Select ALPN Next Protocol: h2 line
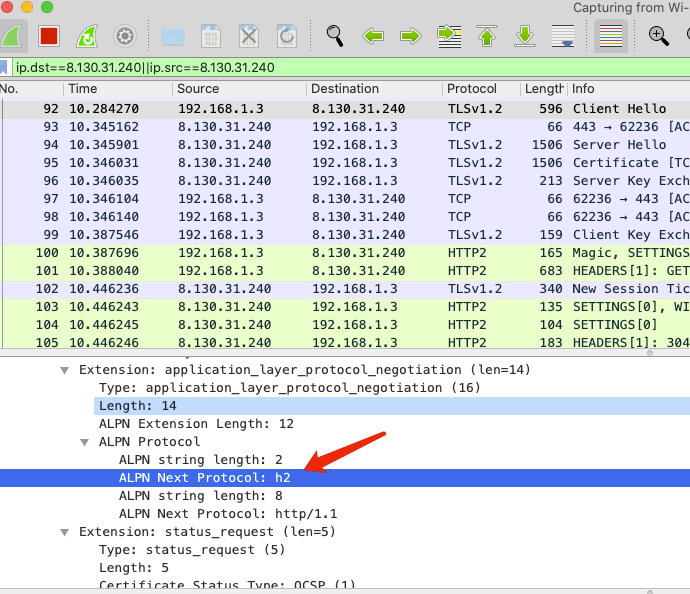 click(x=345, y=478)
